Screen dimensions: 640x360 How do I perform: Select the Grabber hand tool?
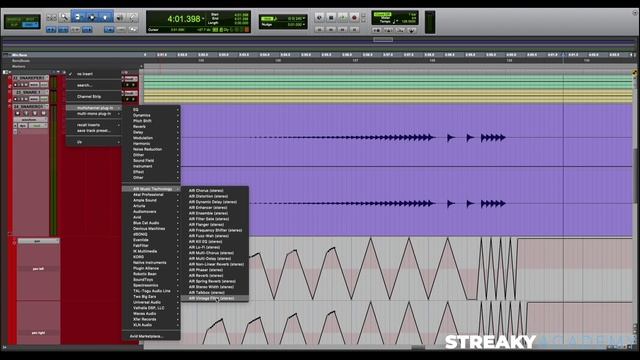point(105,17)
